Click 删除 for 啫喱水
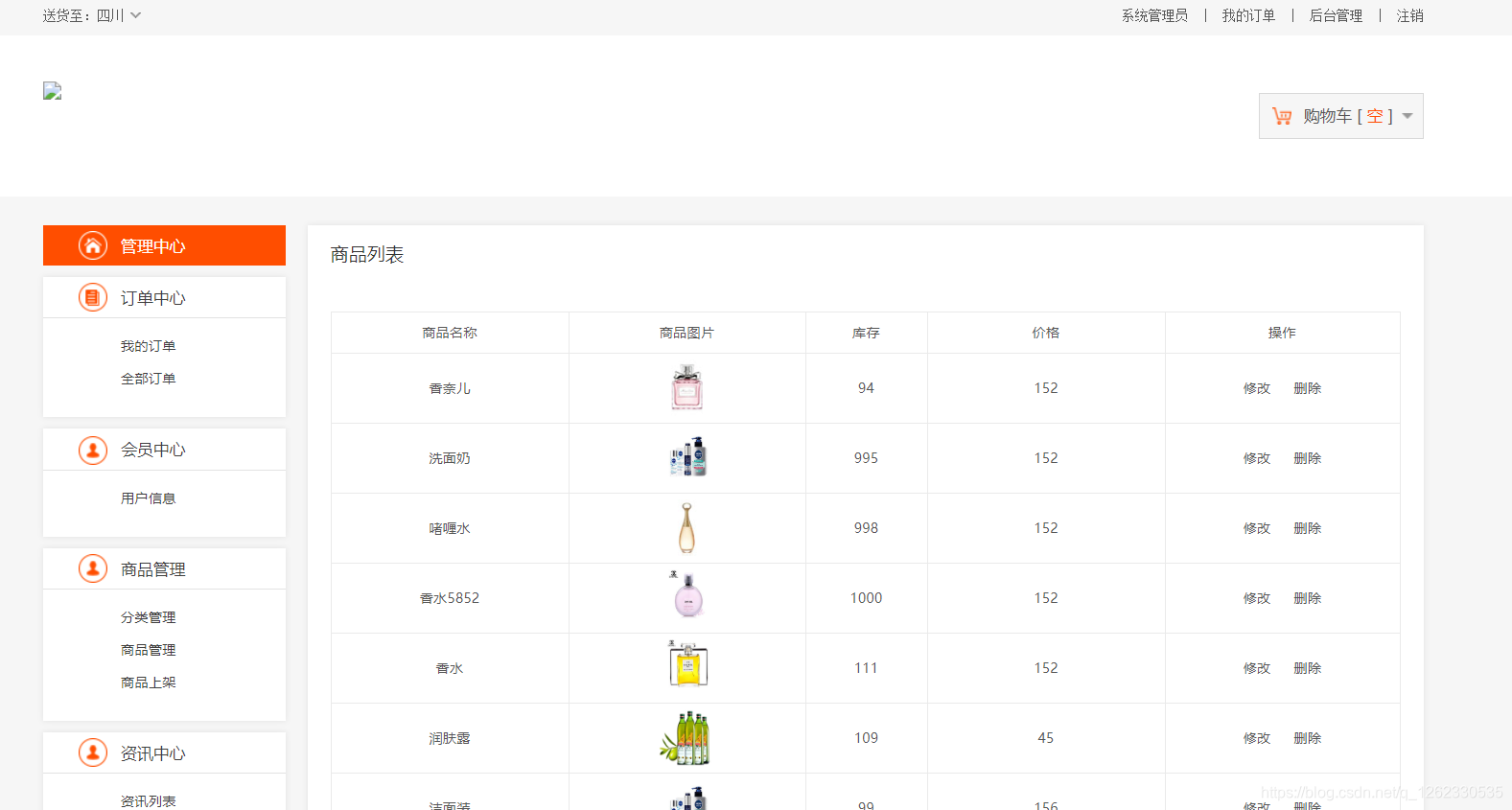This screenshot has height=810, width=1512. pyautogui.click(x=1307, y=528)
